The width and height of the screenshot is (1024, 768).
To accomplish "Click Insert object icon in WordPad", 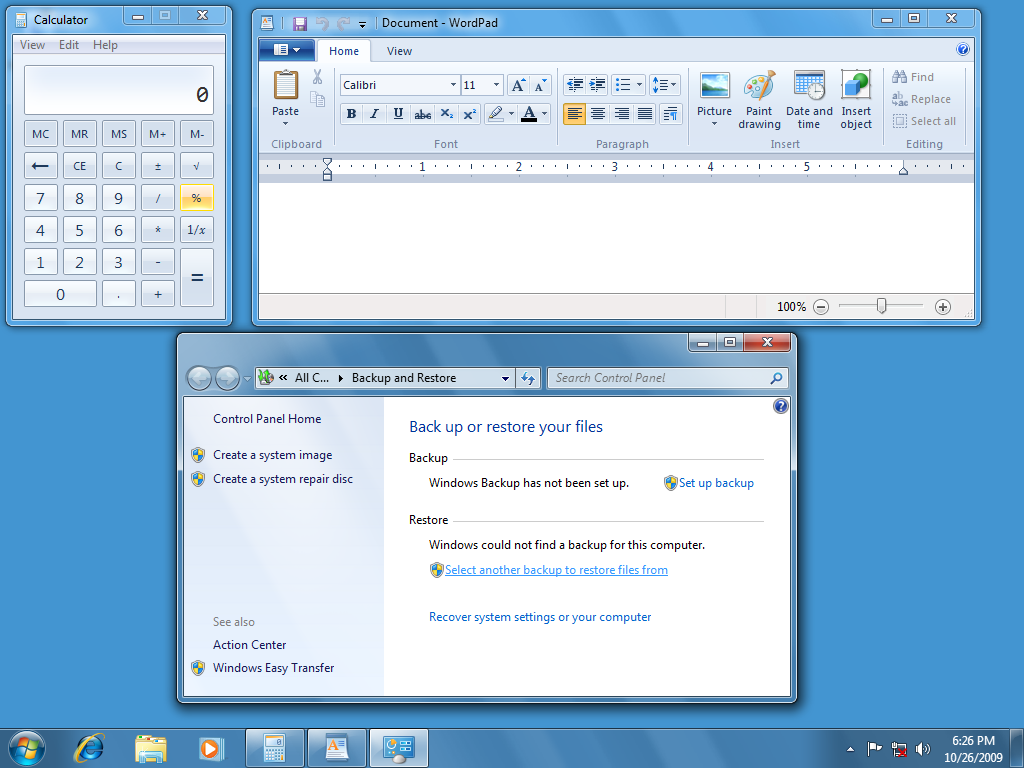I will tap(856, 86).
